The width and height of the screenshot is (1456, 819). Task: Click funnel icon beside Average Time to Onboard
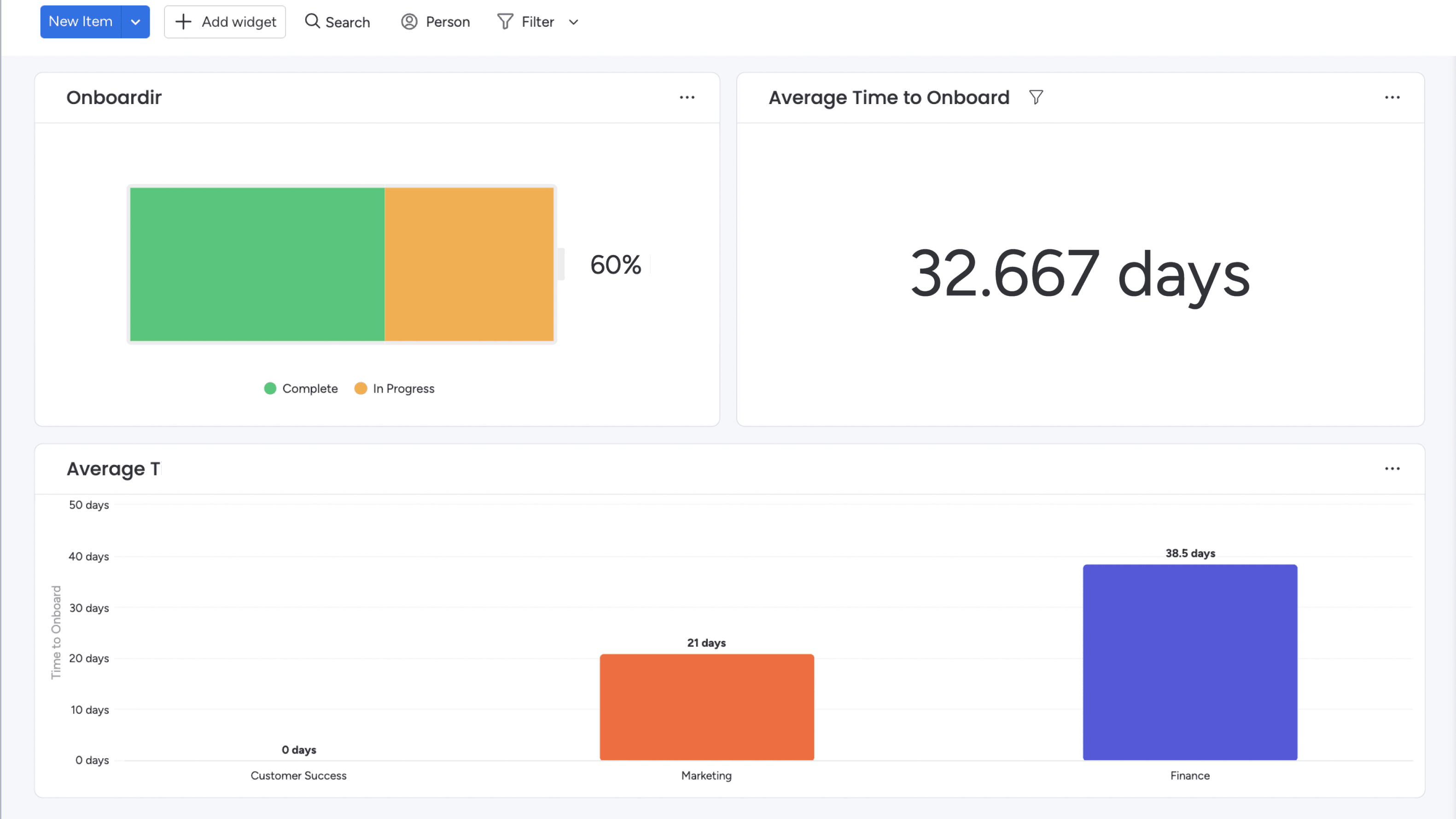click(1036, 97)
